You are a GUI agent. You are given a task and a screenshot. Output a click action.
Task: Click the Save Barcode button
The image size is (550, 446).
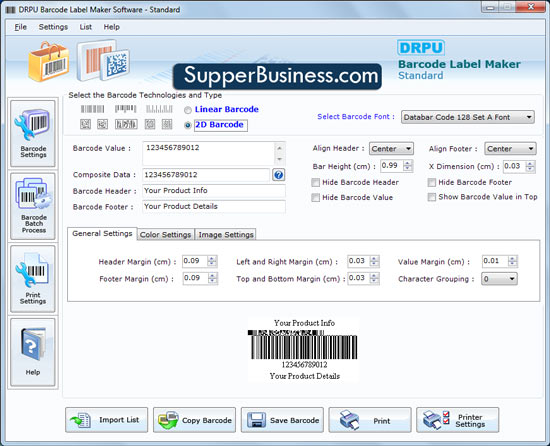click(282, 420)
